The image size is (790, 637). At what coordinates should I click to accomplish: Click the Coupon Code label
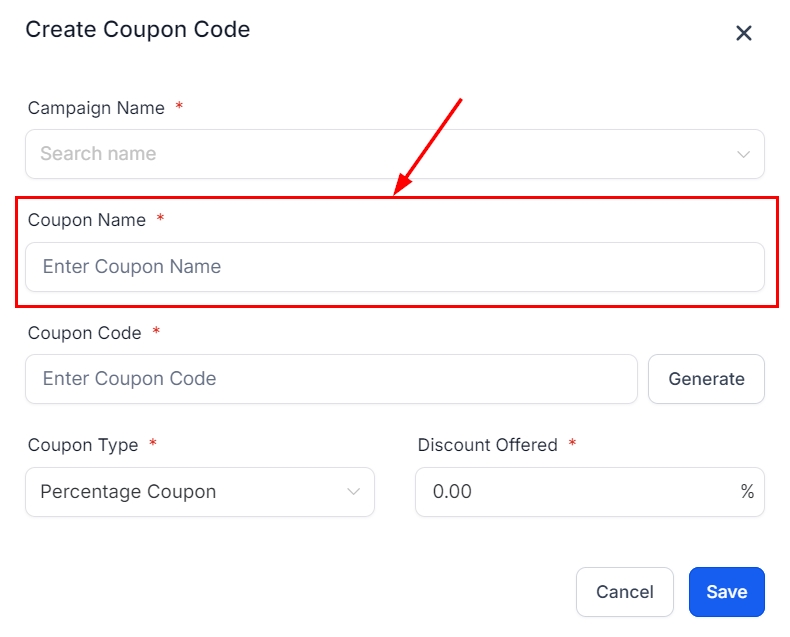coord(85,333)
